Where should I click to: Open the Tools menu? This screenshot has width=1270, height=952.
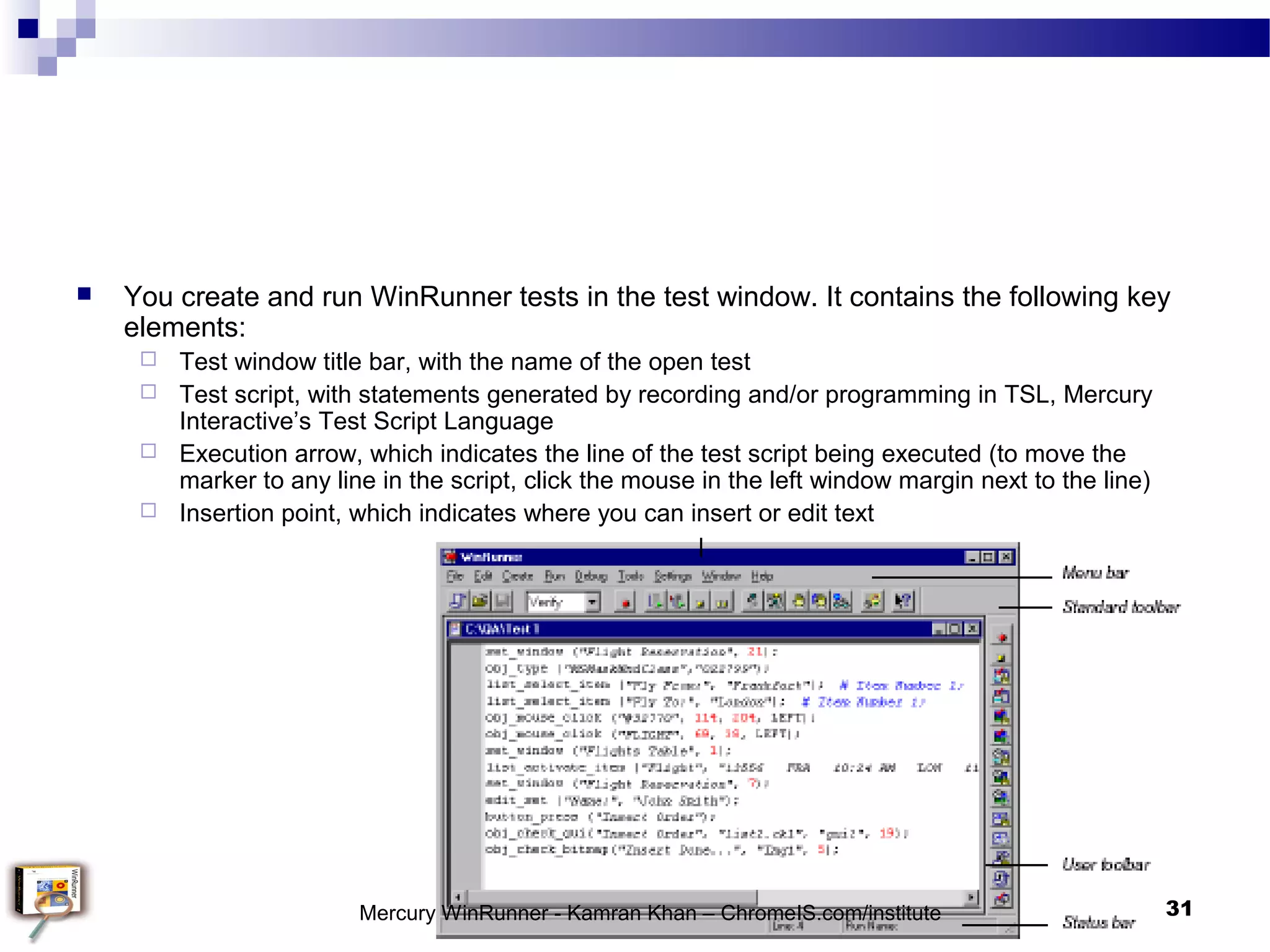point(631,576)
